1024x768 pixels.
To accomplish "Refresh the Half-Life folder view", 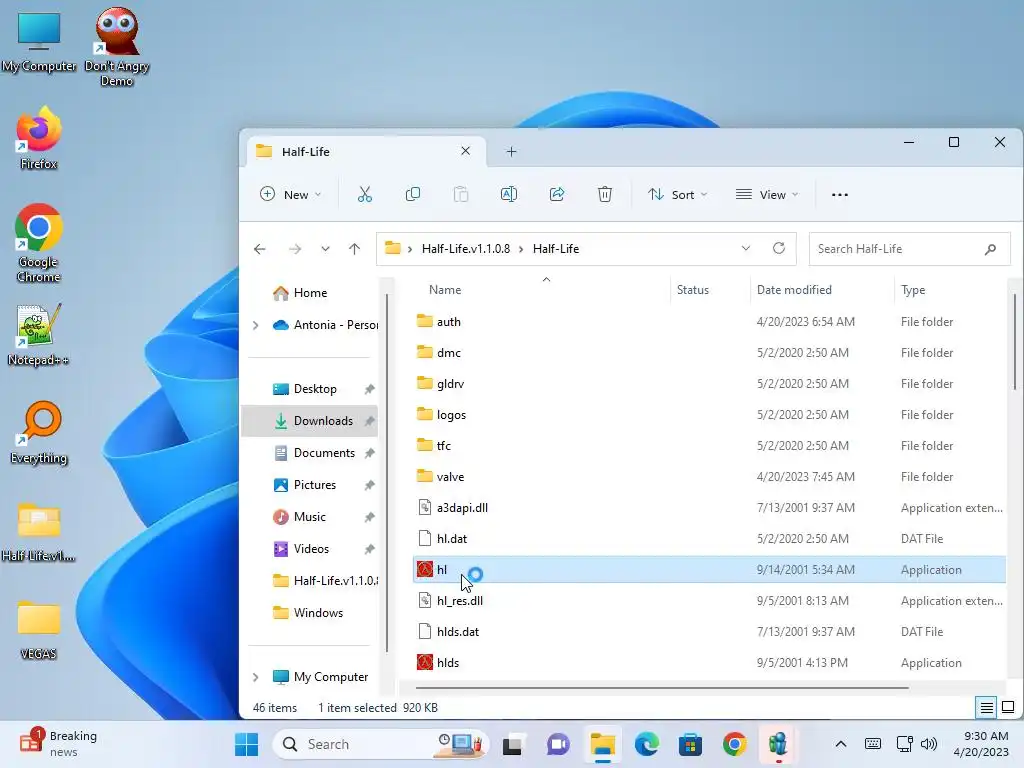I will pyautogui.click(x=778, y=248).
